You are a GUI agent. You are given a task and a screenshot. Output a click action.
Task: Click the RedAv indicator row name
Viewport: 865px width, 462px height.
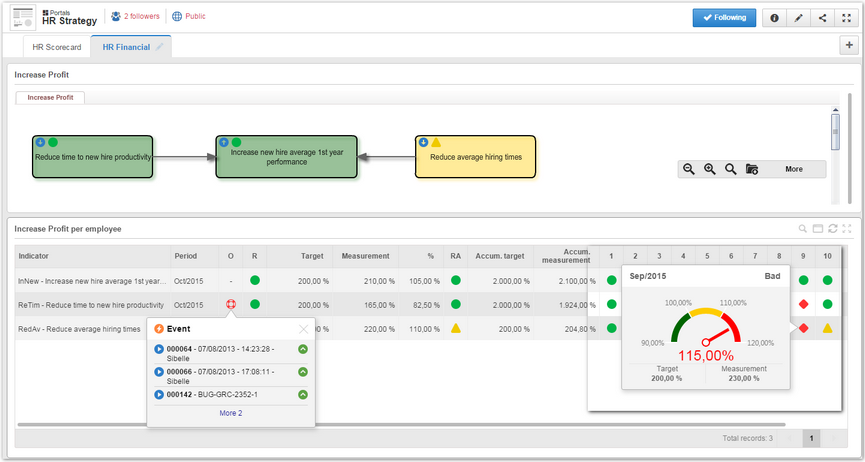click(x=79, y=329)
